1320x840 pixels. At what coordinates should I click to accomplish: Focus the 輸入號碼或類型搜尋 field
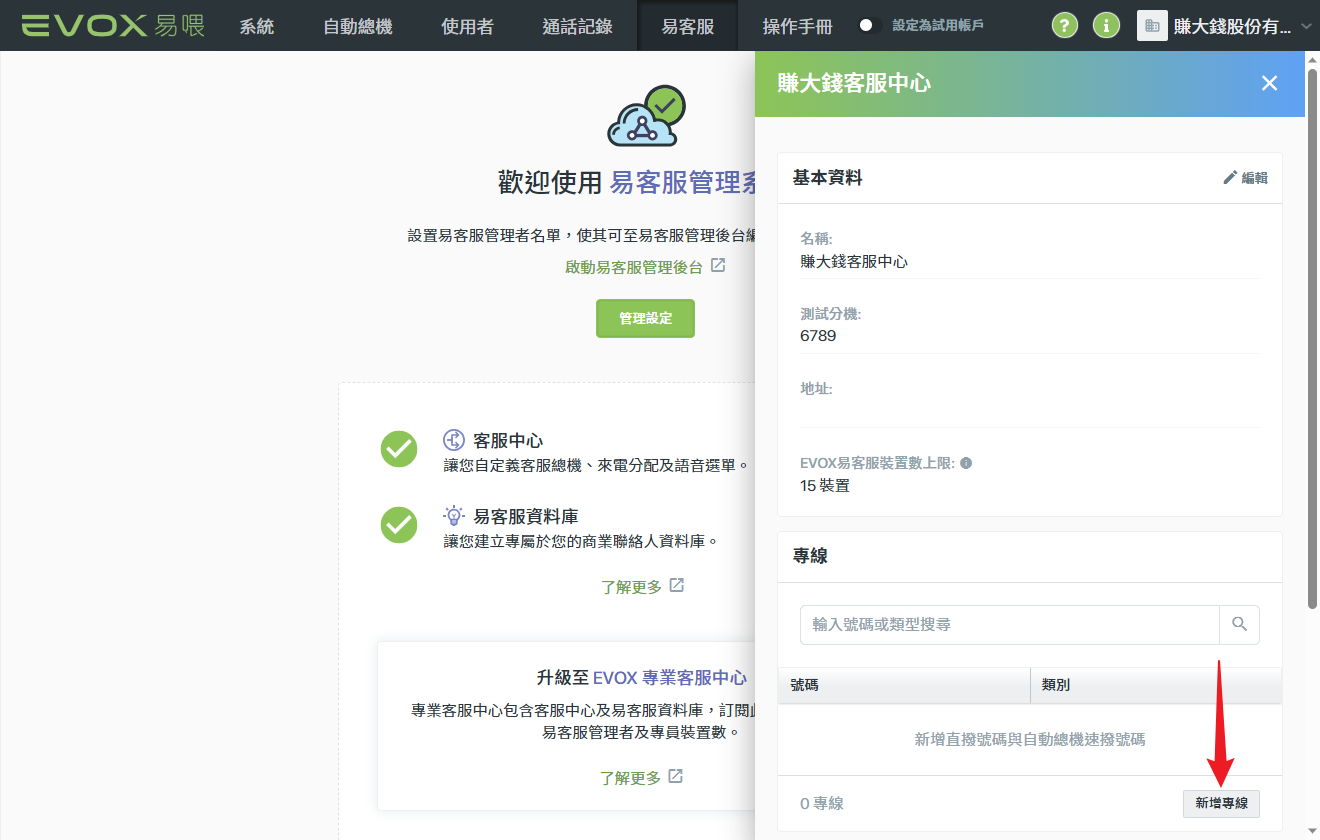[1010, 624]
